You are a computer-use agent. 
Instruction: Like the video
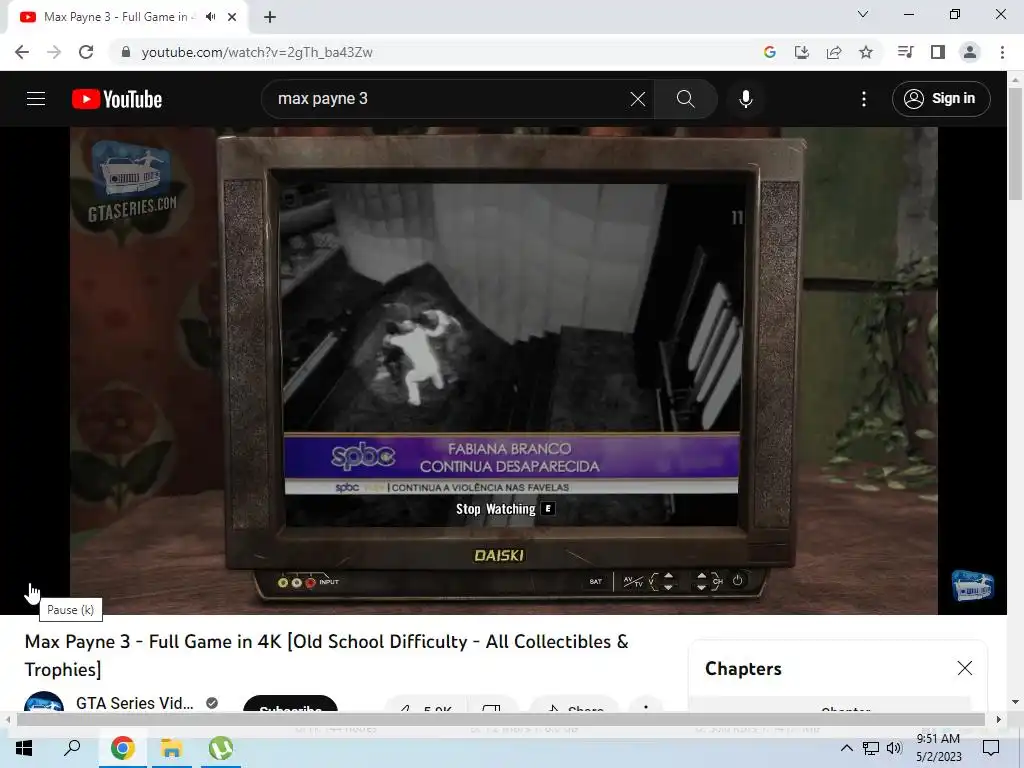click(425, 705)
